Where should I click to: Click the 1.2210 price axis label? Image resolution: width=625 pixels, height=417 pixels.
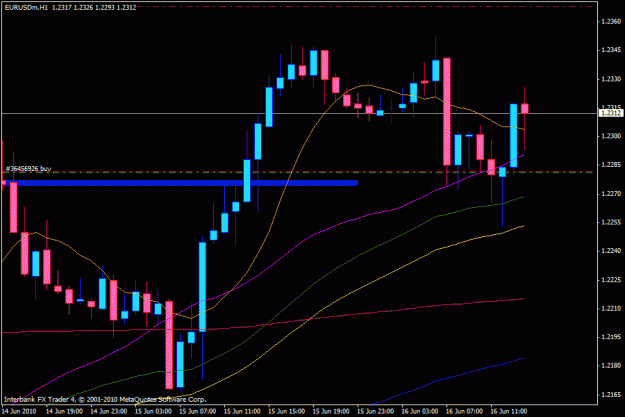[x=611, y=308]
